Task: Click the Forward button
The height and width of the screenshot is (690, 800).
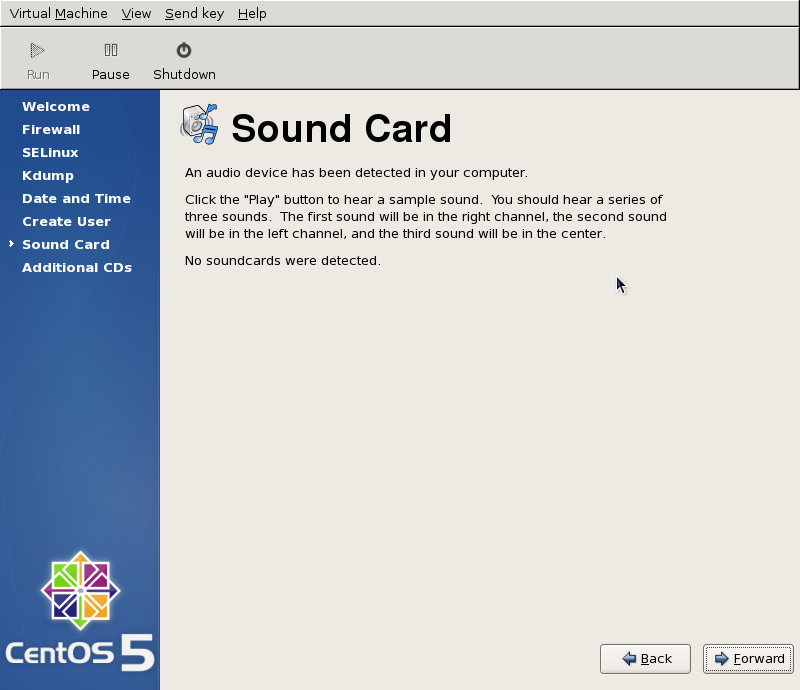Action: point(748,659)
